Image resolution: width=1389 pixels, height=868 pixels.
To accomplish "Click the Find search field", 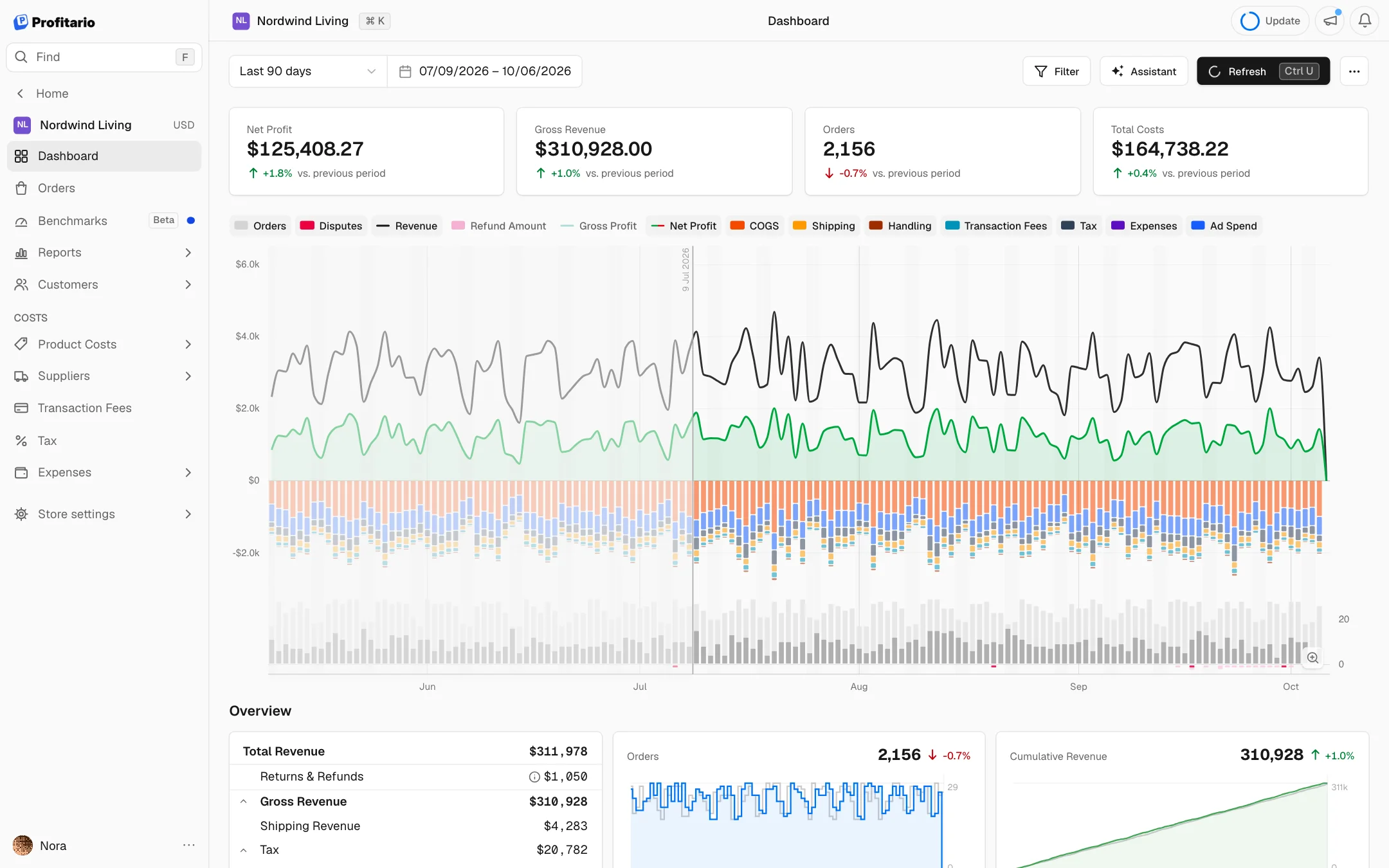I will pyautogui.click(x=104, y=57).
